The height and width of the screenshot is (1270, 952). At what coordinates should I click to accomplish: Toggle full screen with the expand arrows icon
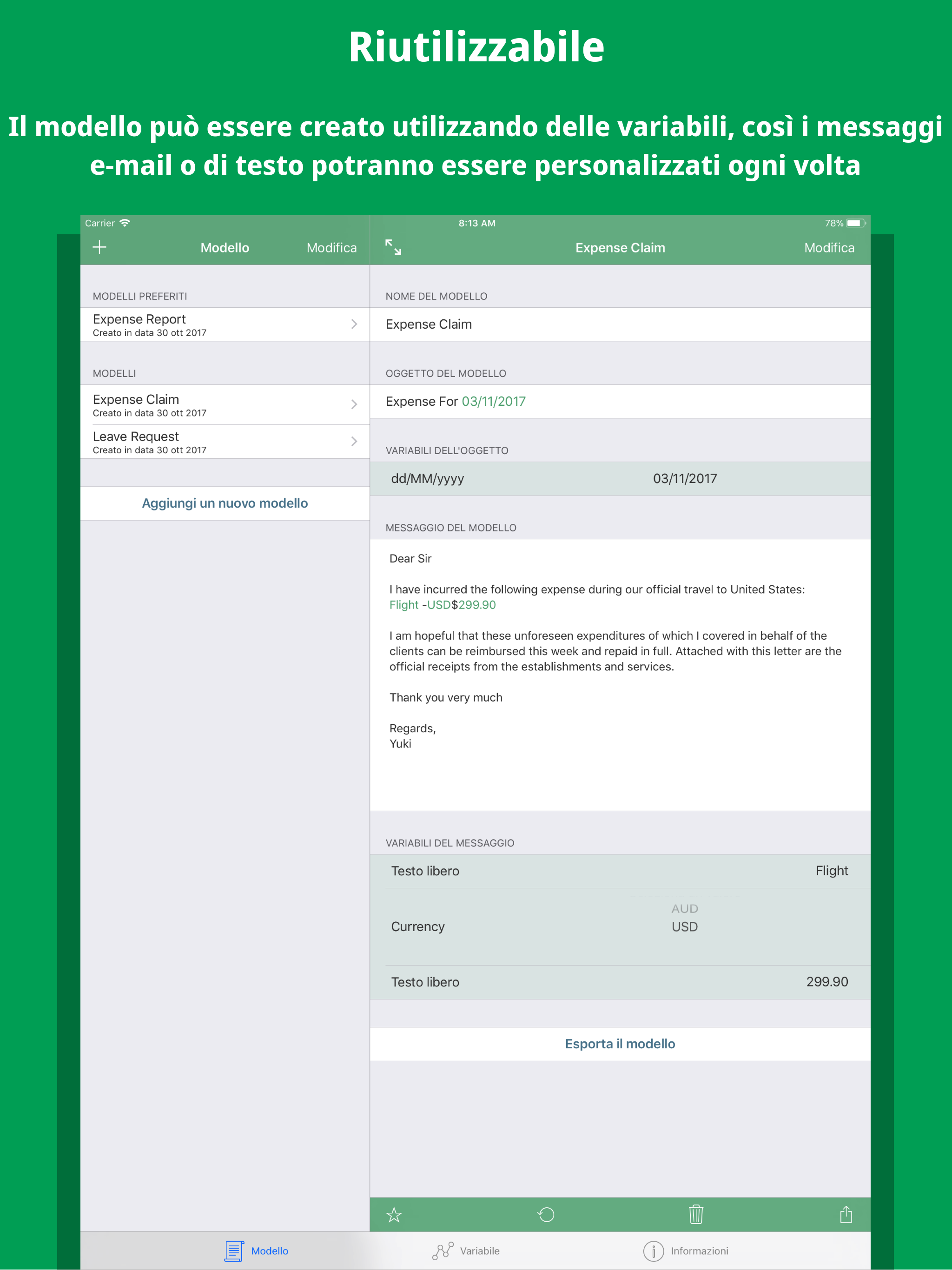coord(393,247)
